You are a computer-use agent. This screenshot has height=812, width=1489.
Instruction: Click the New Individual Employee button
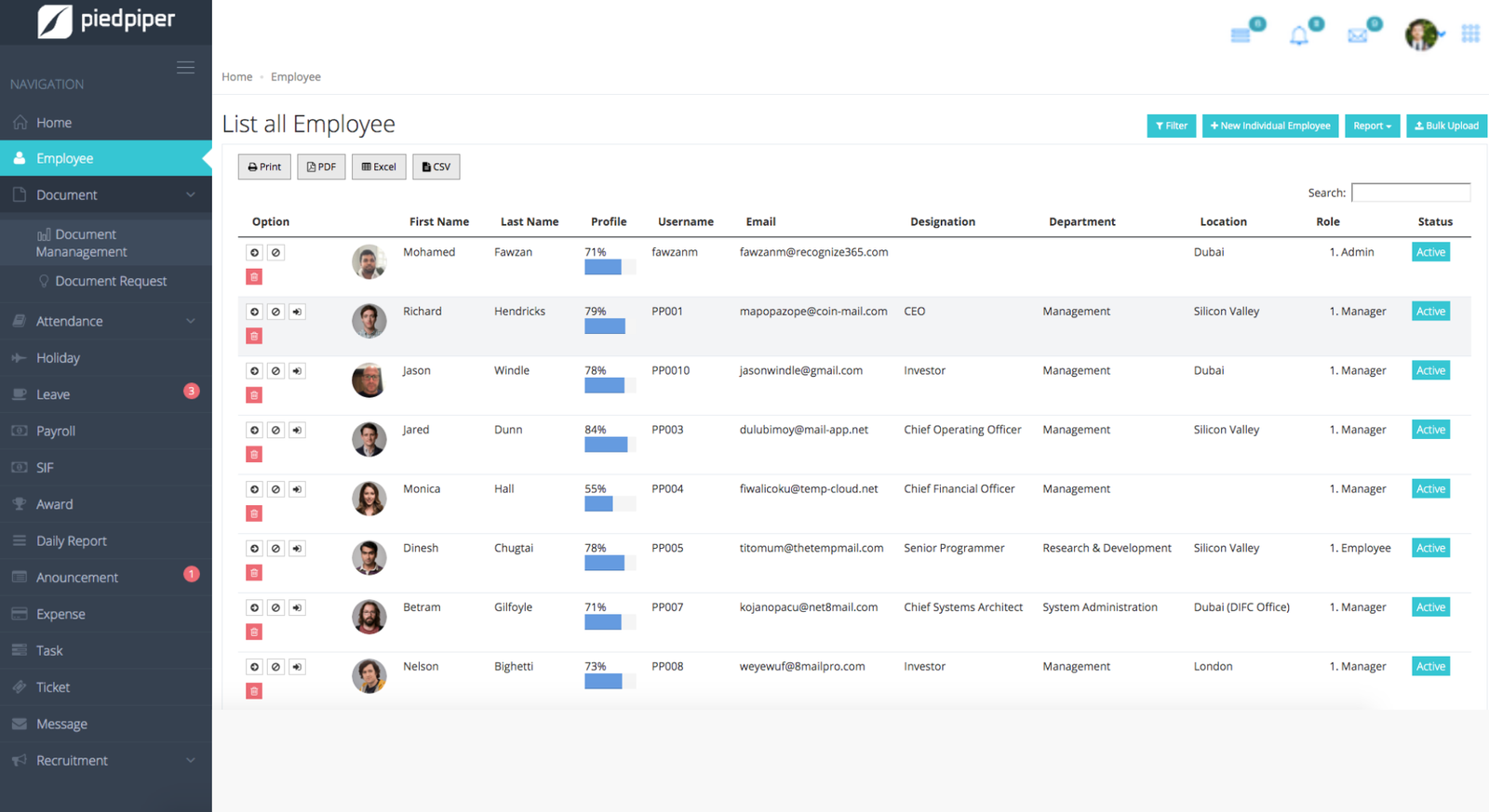(x=1270, y=126)
